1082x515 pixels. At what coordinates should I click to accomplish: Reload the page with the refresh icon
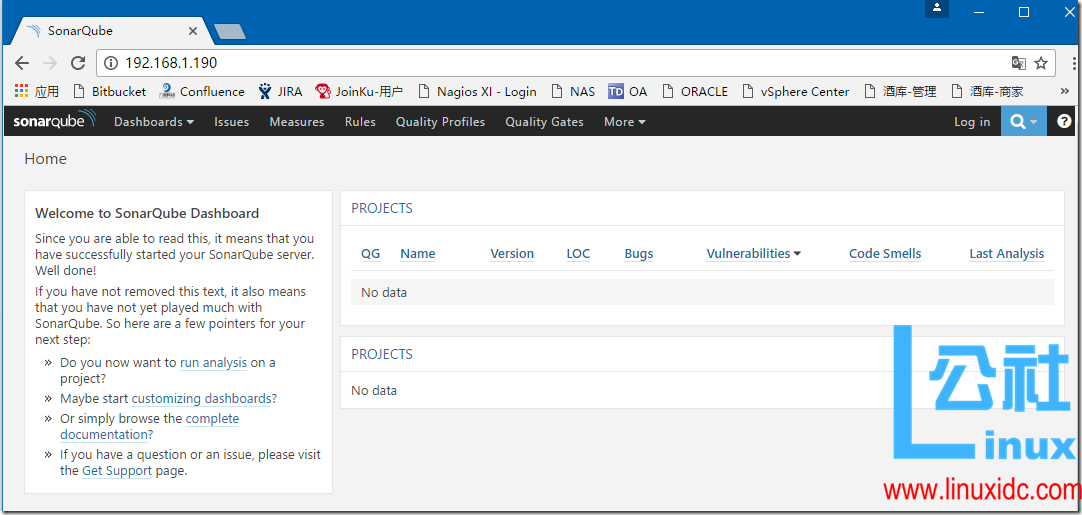click(78, 64)
